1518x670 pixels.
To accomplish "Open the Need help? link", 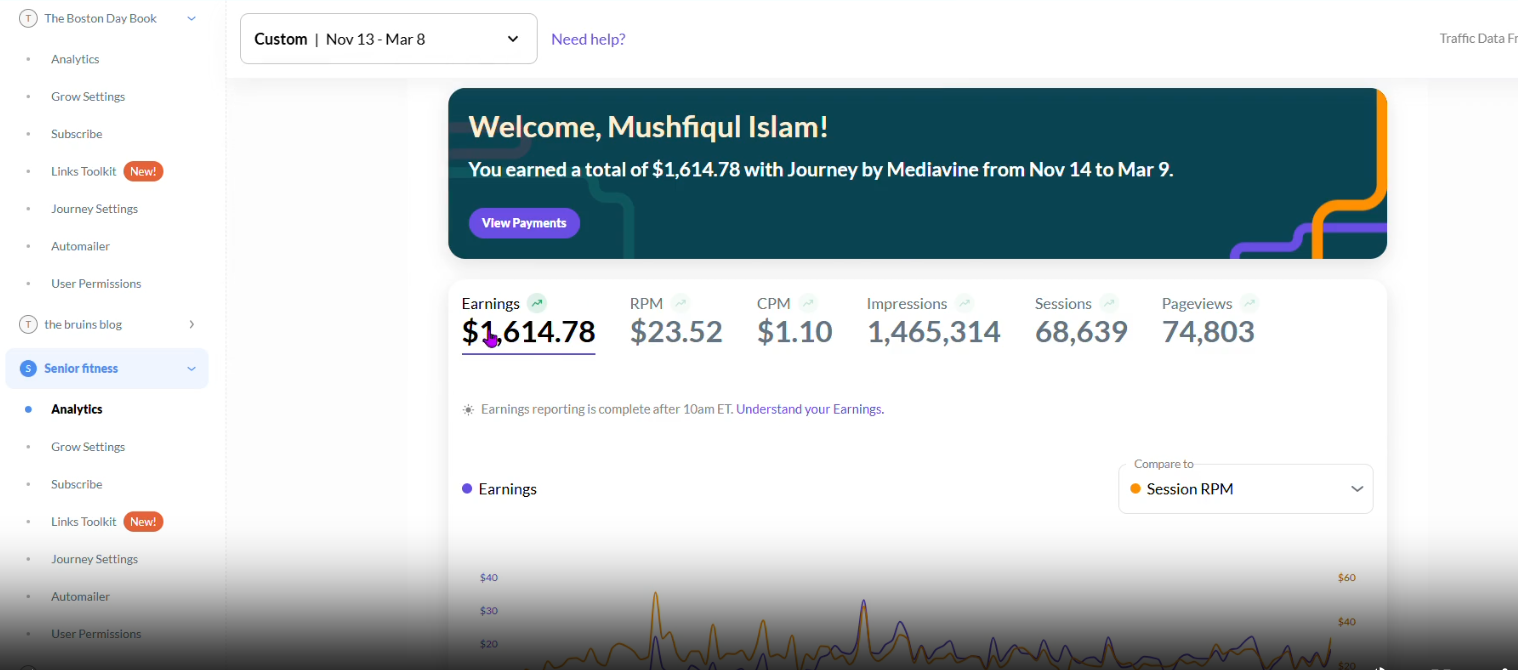I will (588, 39).
